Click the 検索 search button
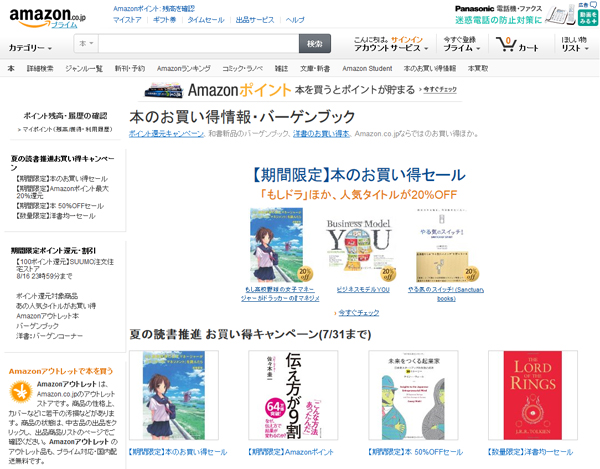The height and width of the screenshot is (469, 600). click(315, 44)
